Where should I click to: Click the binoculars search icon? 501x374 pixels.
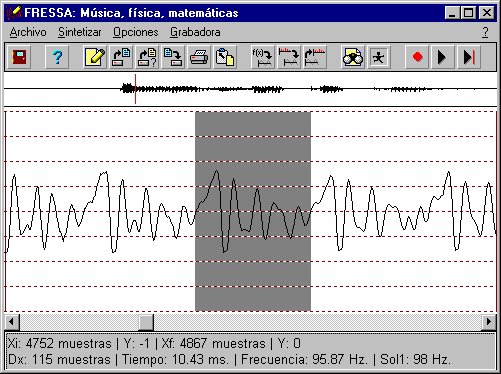click(353, 57)
